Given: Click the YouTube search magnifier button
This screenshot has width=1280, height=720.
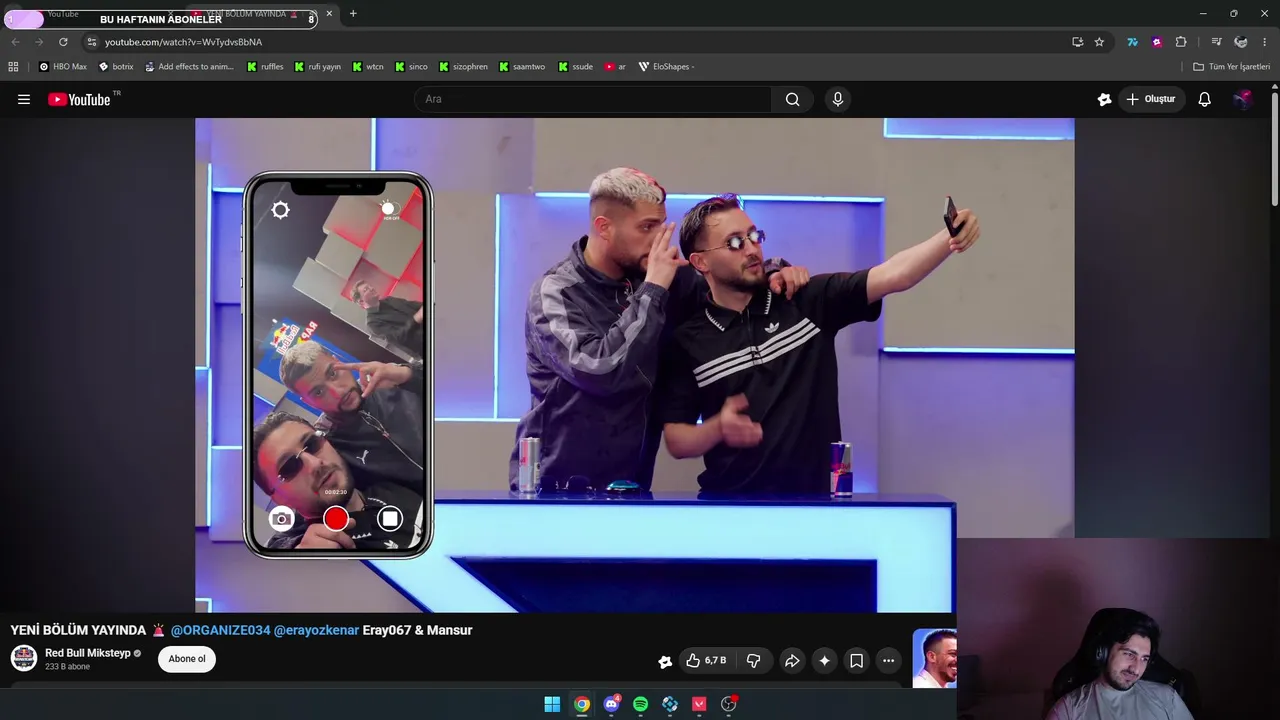Looking at the screenshot, I should pyautogui.click(x=793, y=99).
